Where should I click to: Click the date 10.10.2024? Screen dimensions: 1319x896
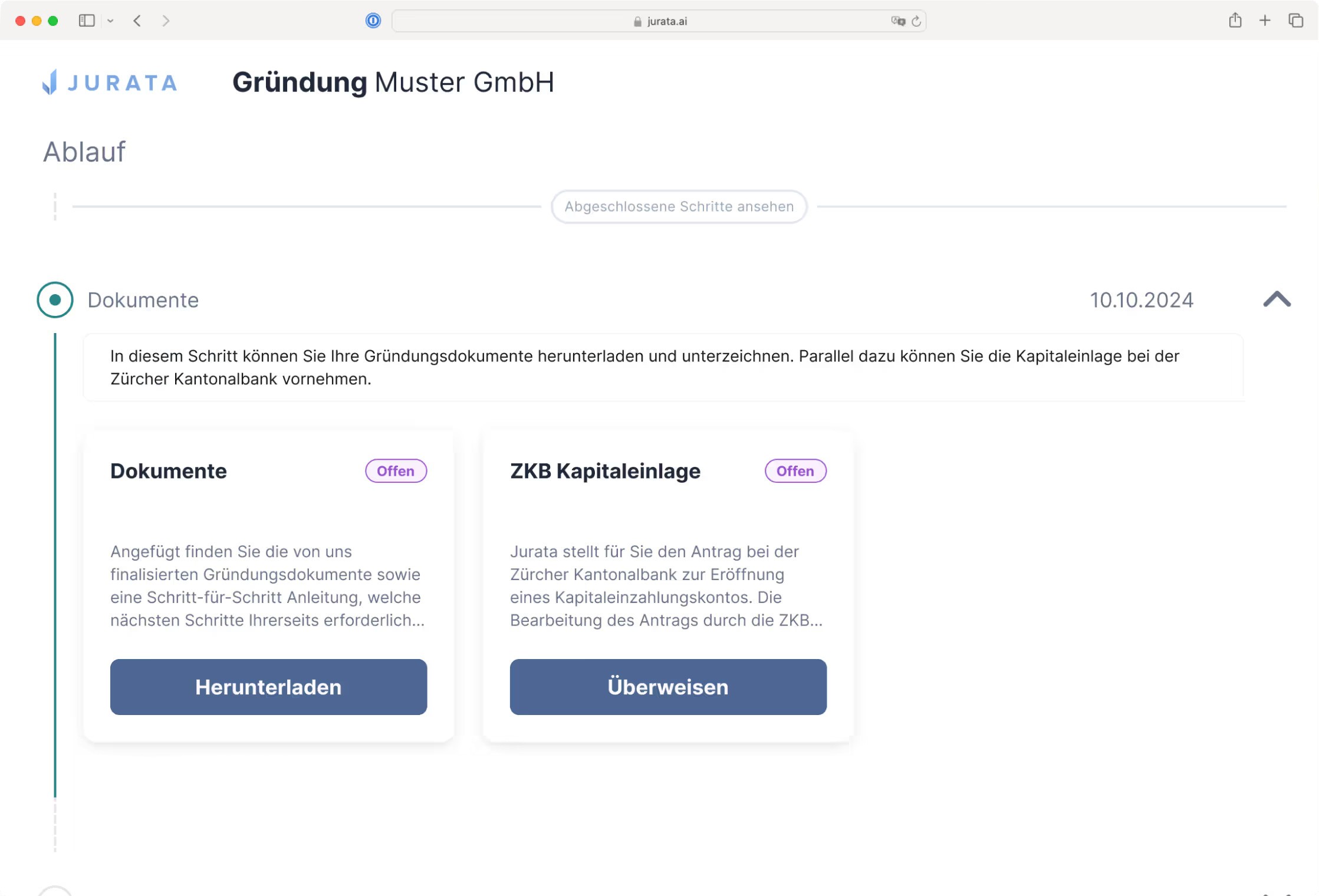[x=1142, y=300]
